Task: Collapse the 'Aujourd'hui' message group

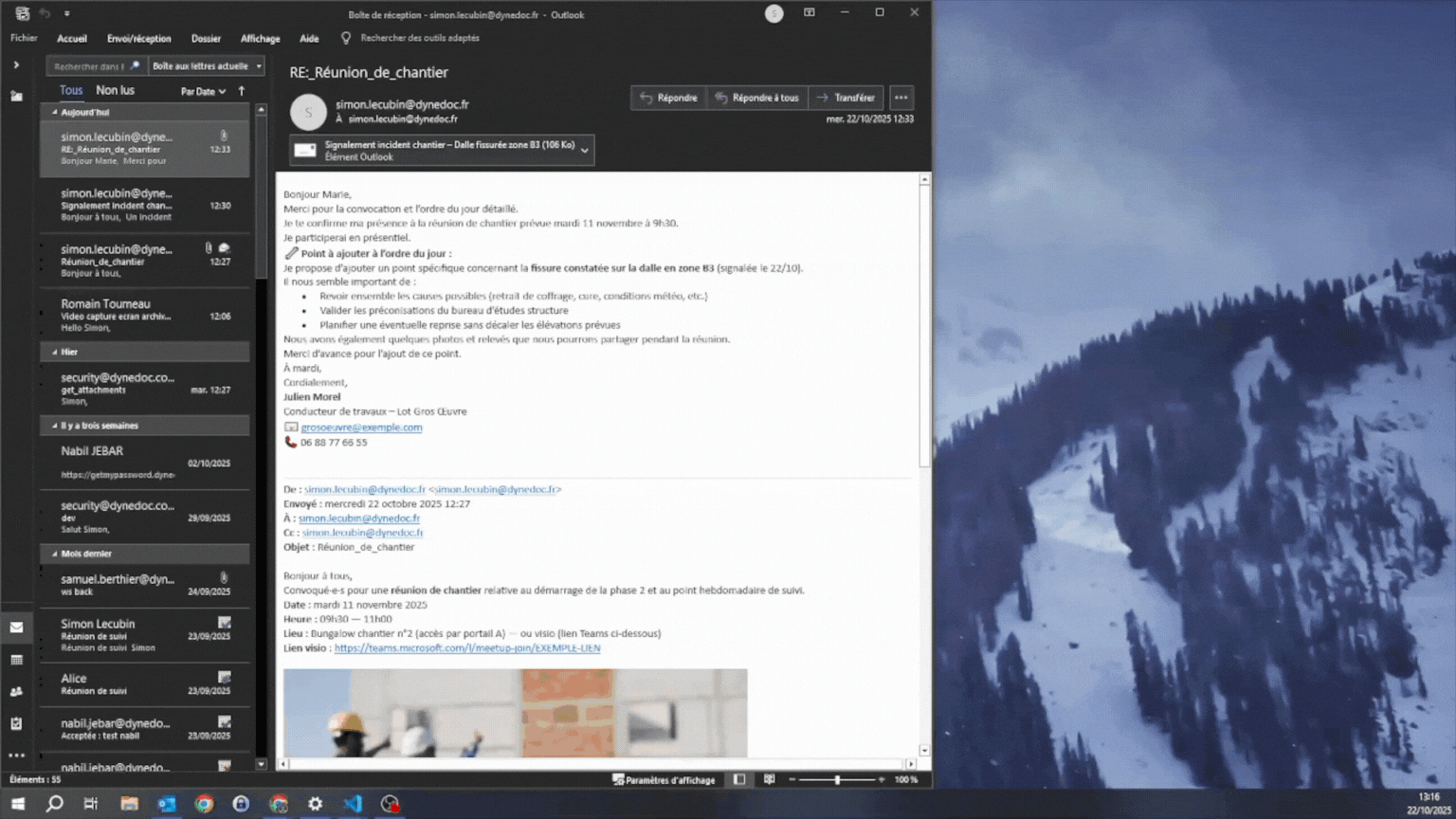Action: (x=54, y=112)
